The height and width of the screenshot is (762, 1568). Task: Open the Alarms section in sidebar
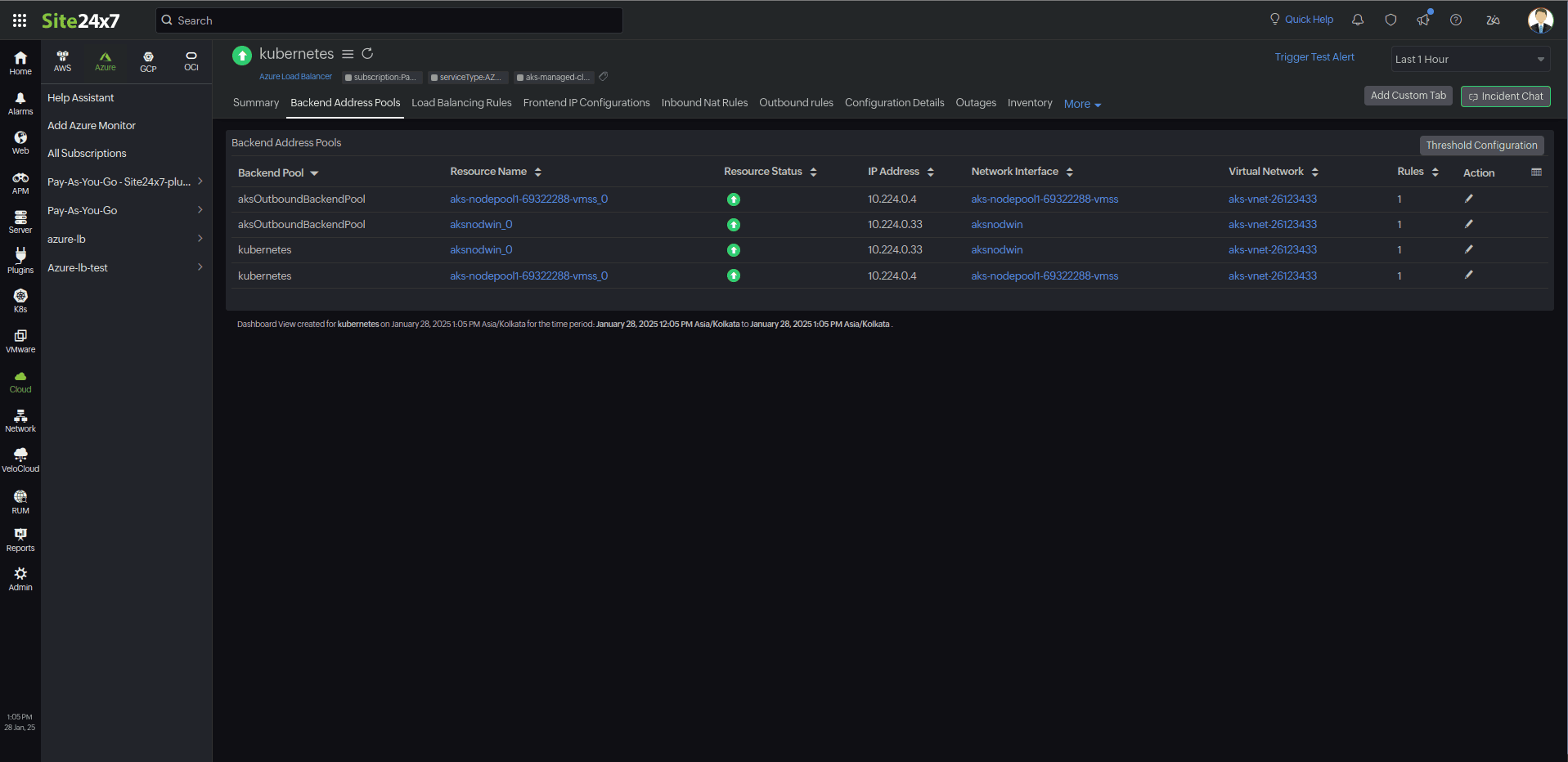[20, 103]
